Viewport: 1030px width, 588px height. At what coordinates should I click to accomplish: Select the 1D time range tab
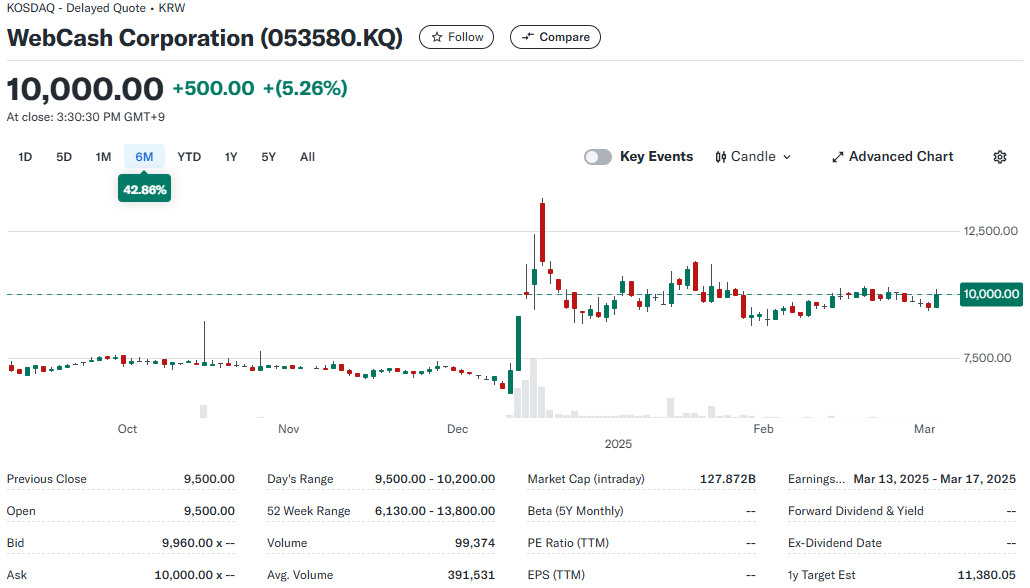coord(25,157)
